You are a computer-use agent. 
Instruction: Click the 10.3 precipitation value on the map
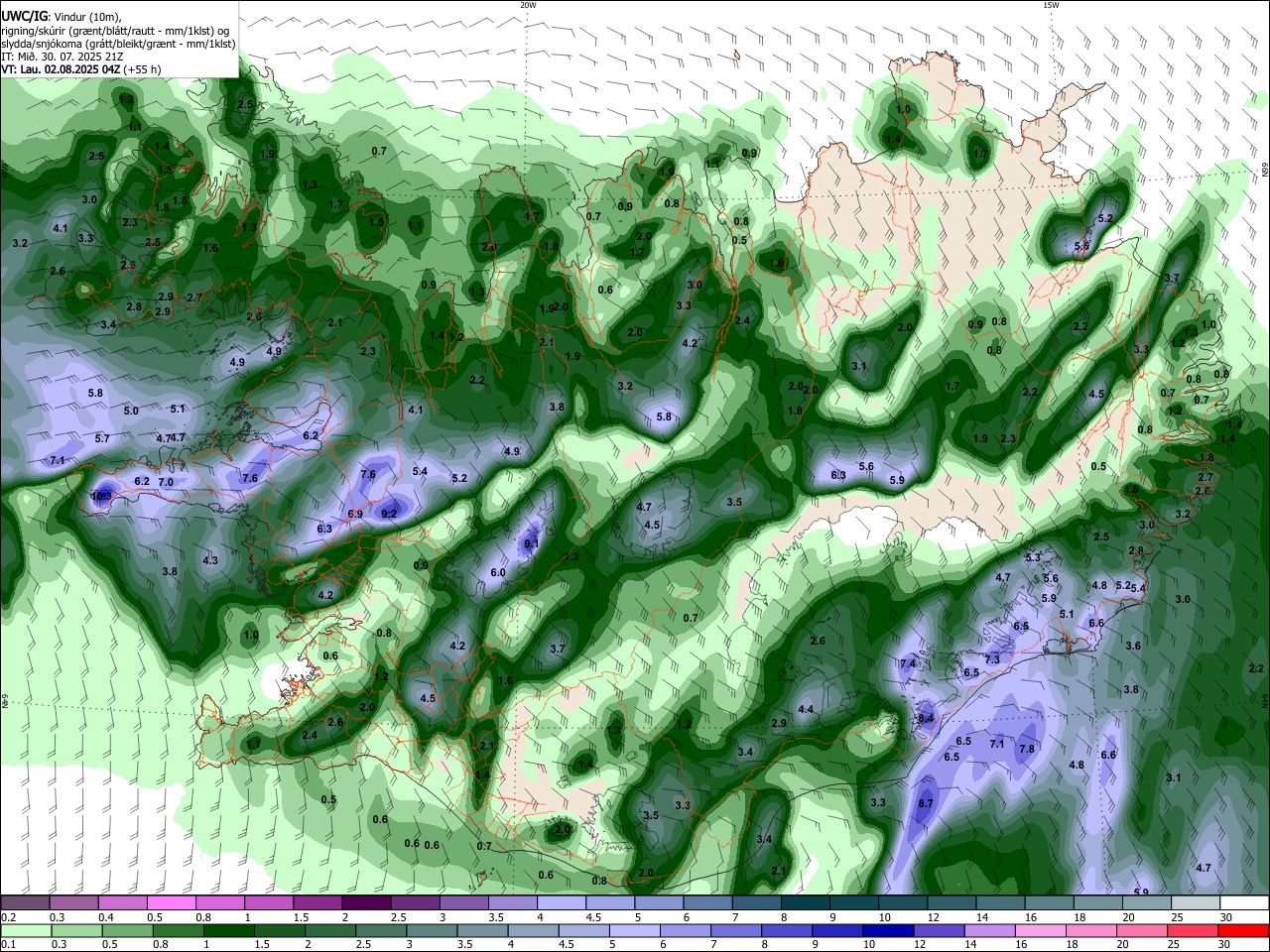coord(100,496)
